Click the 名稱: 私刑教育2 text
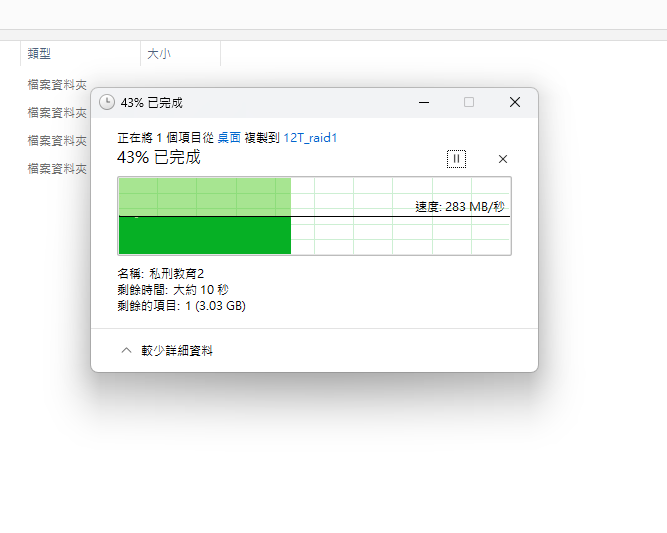This screenshot has width=667, height=533. 161,273
